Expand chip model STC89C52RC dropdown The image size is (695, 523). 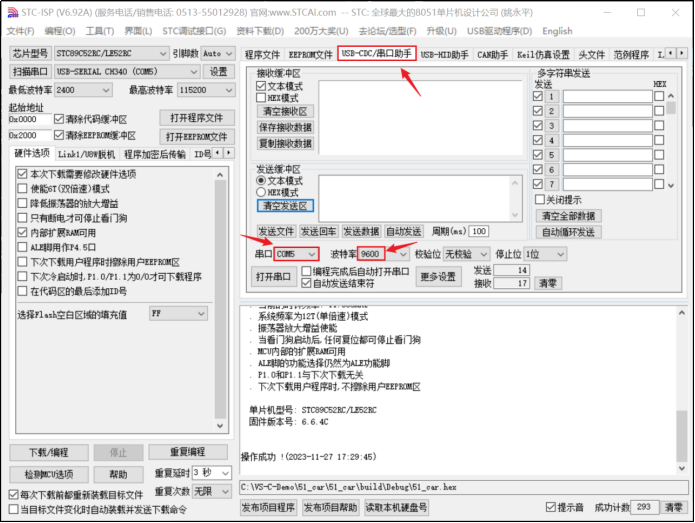click(x=163, y=53)
